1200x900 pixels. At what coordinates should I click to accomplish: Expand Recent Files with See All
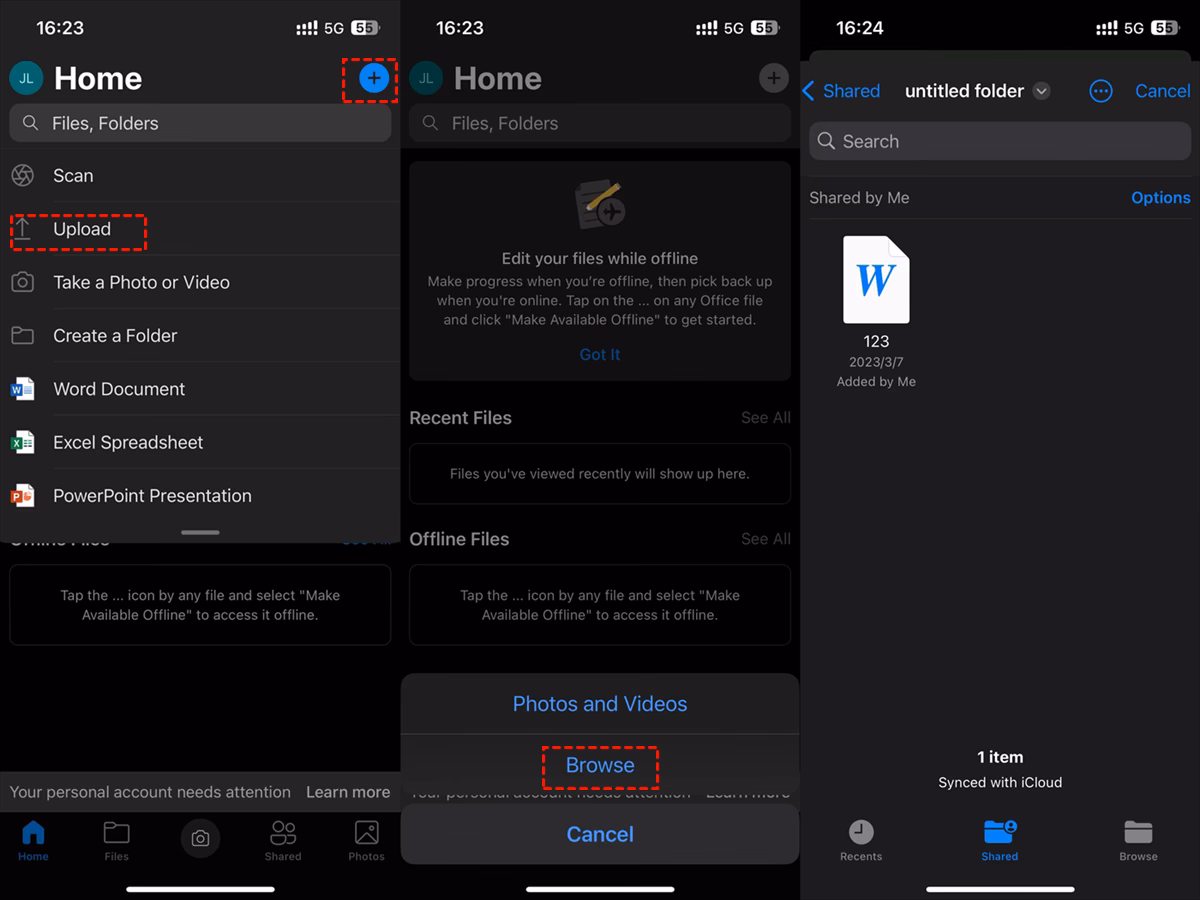click(765, 418)
